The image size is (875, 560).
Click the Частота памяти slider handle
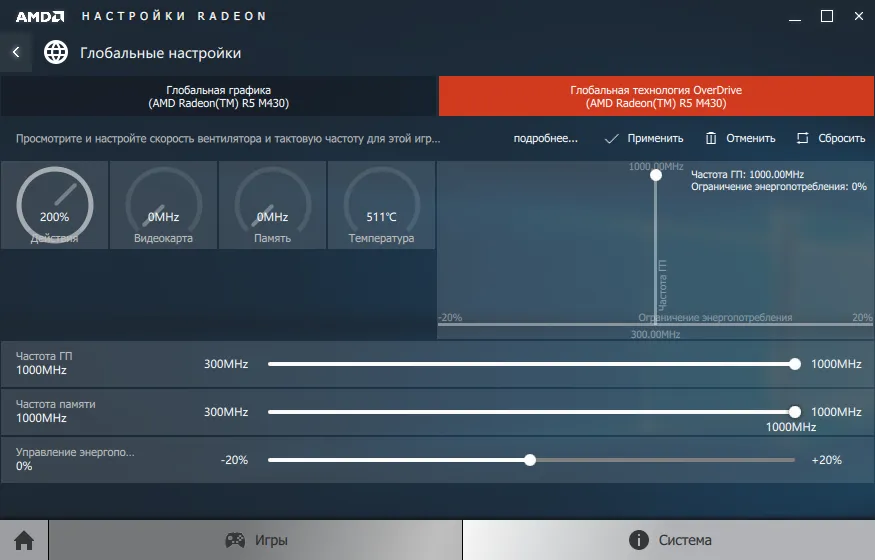795,412
